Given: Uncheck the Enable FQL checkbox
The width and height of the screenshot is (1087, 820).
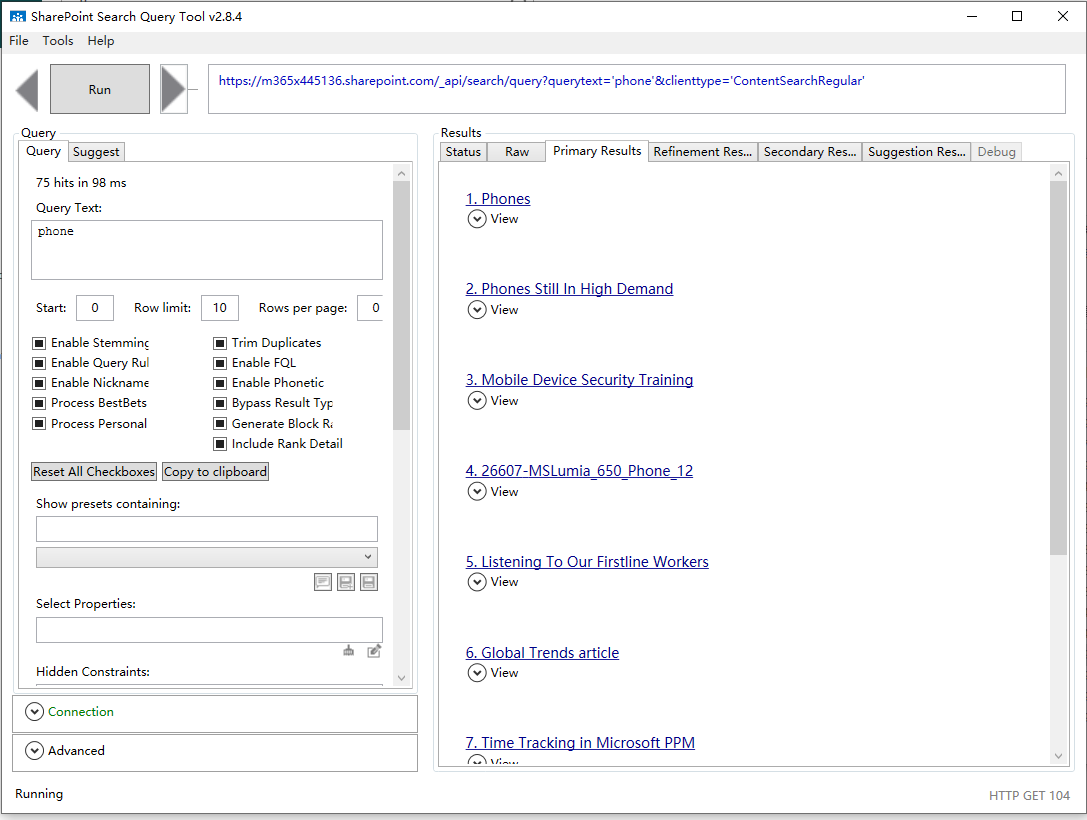Looking at the screenshot, I should [220, 362].
